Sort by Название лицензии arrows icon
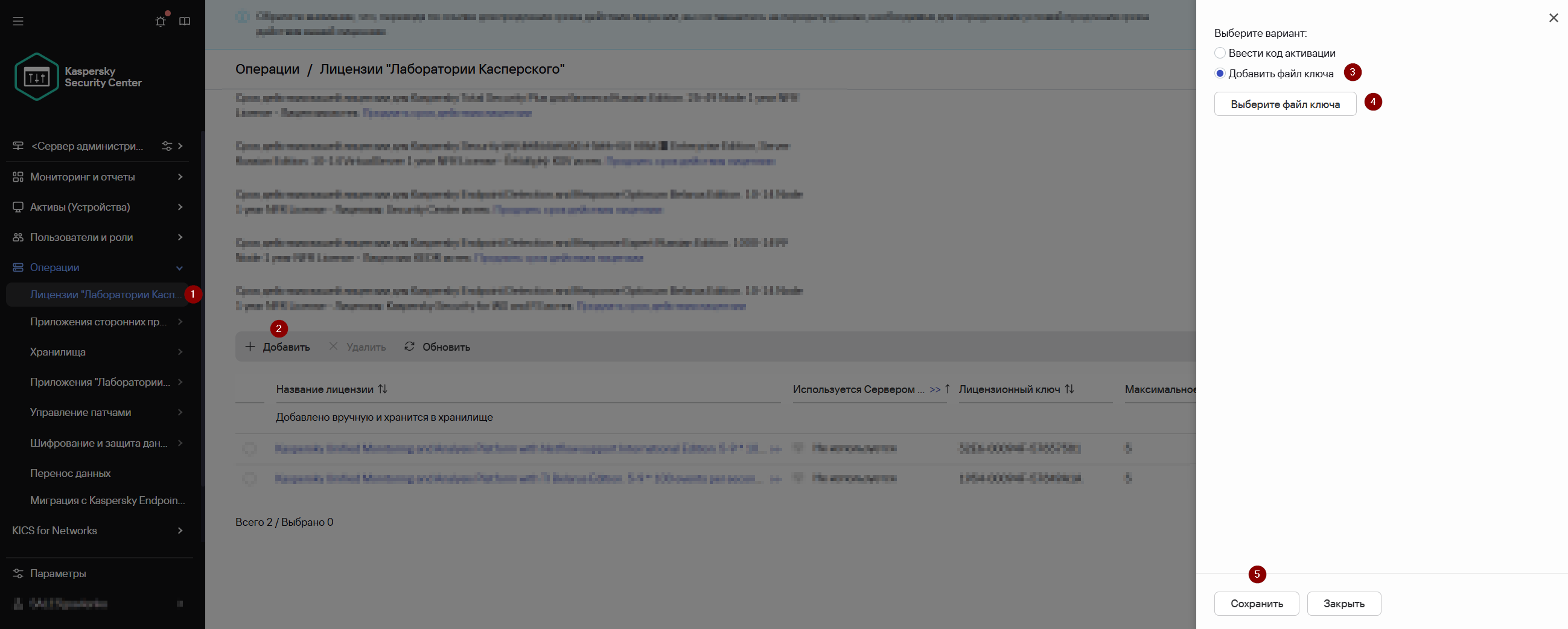The width and height of the screenshot is (1568, 629). tap(383, 389)
